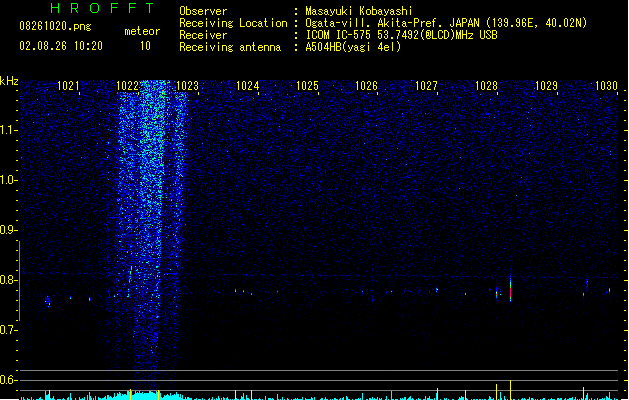Click the Receiving Location field label
This screenshot has width=629, height=400.
pos(233,23)
